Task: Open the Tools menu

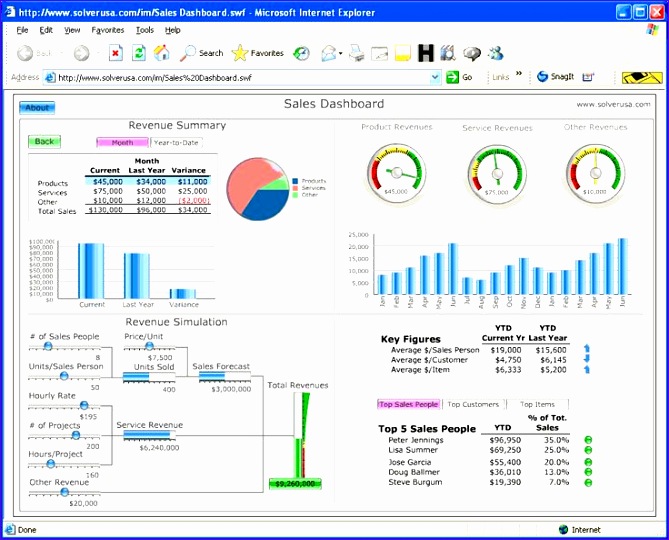Action: point(145,30)
